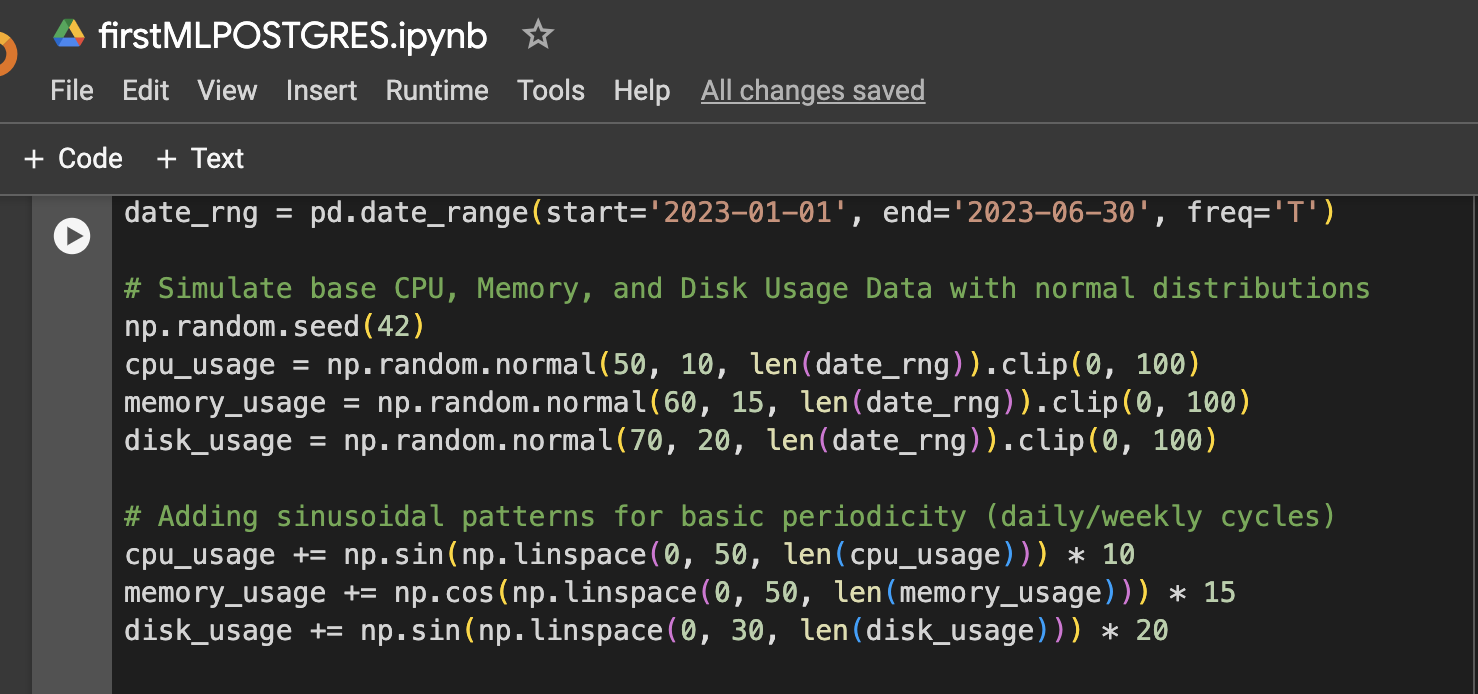Click the orange Colab logo
This screenshot has width=1478, height=694.
point(6,54)
